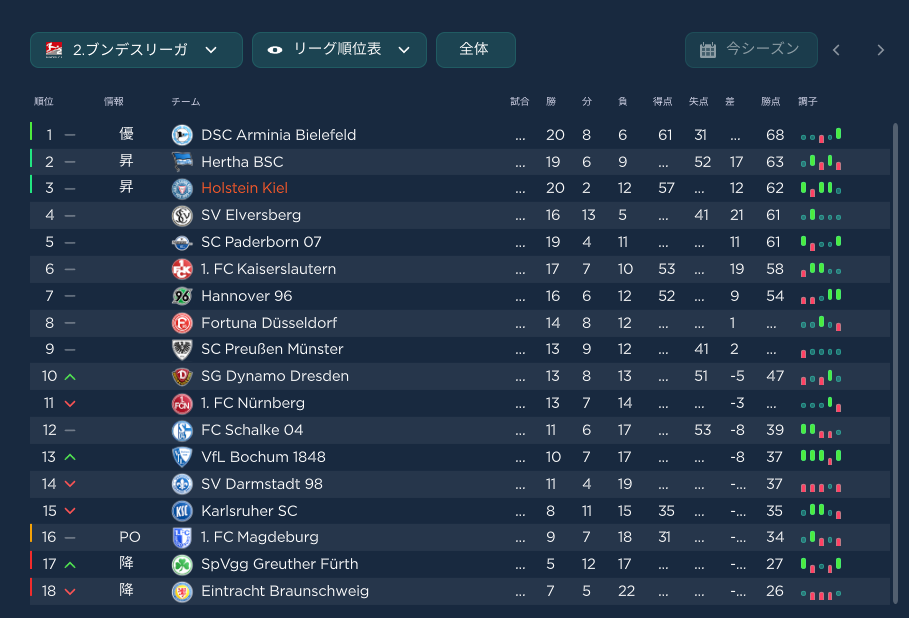Select the Hannover 96 logo

[182, 296]
